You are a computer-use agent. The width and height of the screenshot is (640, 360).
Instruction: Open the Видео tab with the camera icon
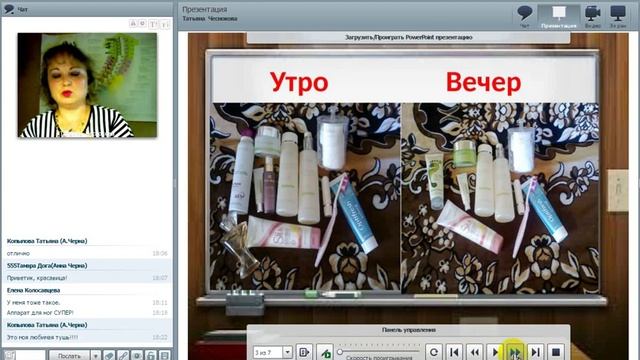point(593,16)
